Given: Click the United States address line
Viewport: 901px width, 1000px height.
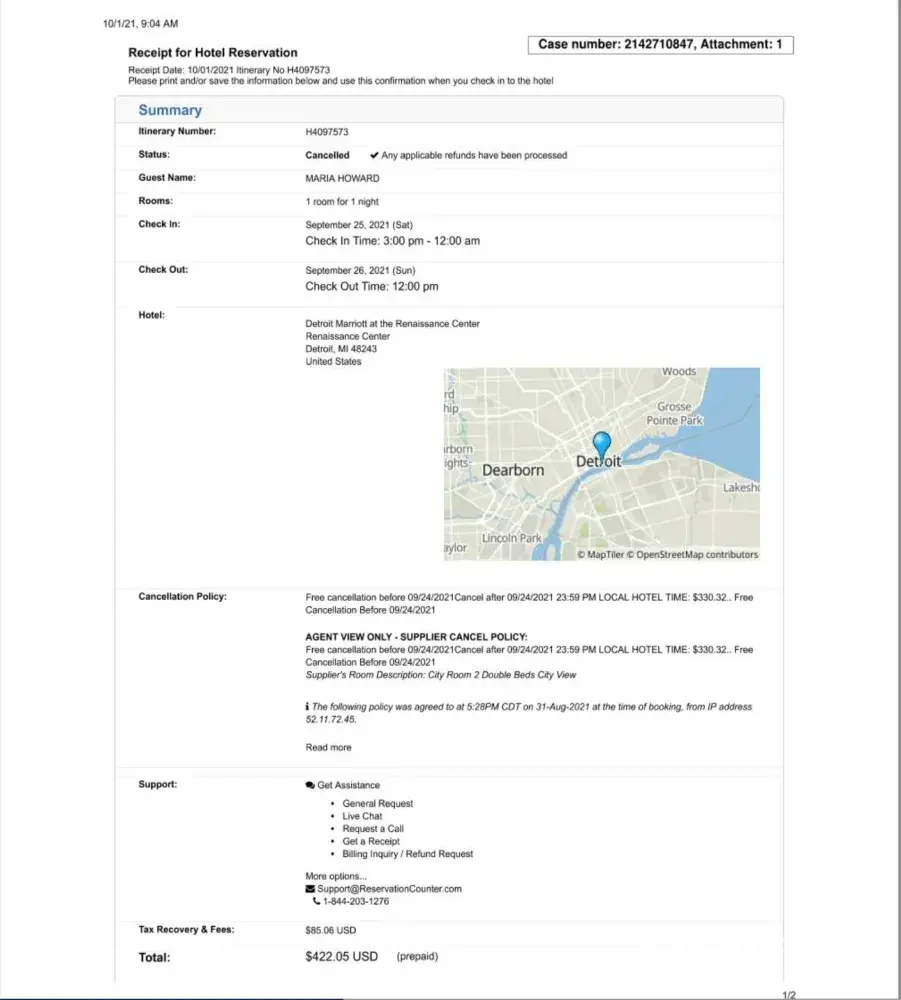Looking at the screenshot, I should [x=333, y=362].
